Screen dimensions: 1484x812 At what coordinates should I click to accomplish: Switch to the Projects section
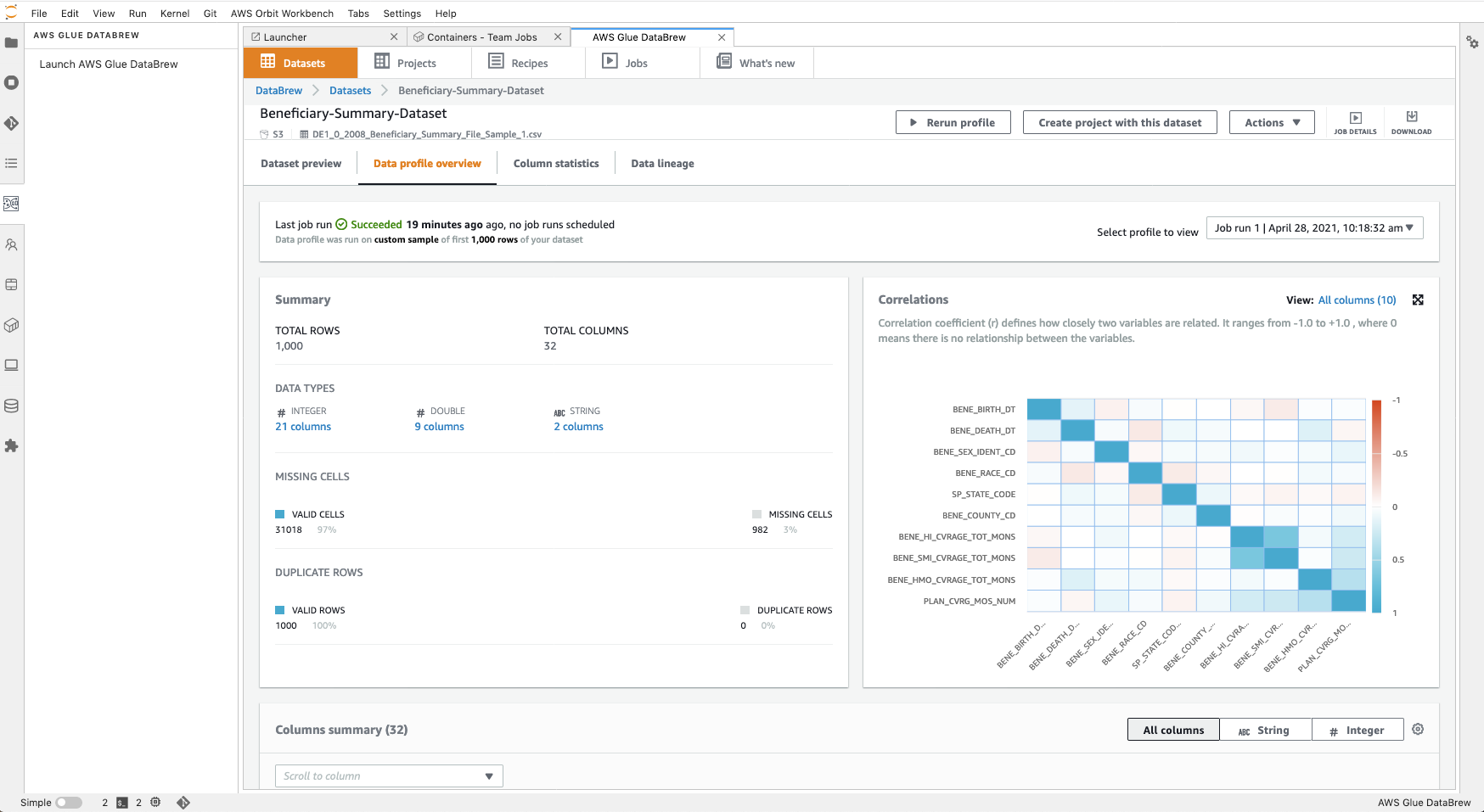(x=414, y=63)
